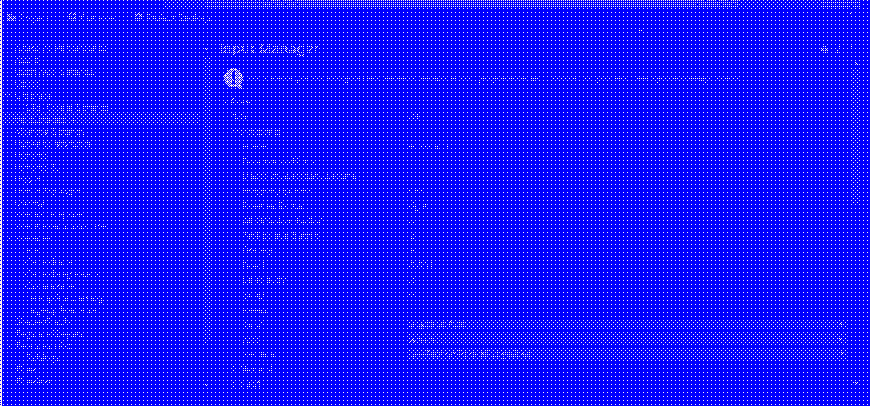Expand the Fire1 axis entry
Viewport: 870px width, 406px height.
[236, 385]
